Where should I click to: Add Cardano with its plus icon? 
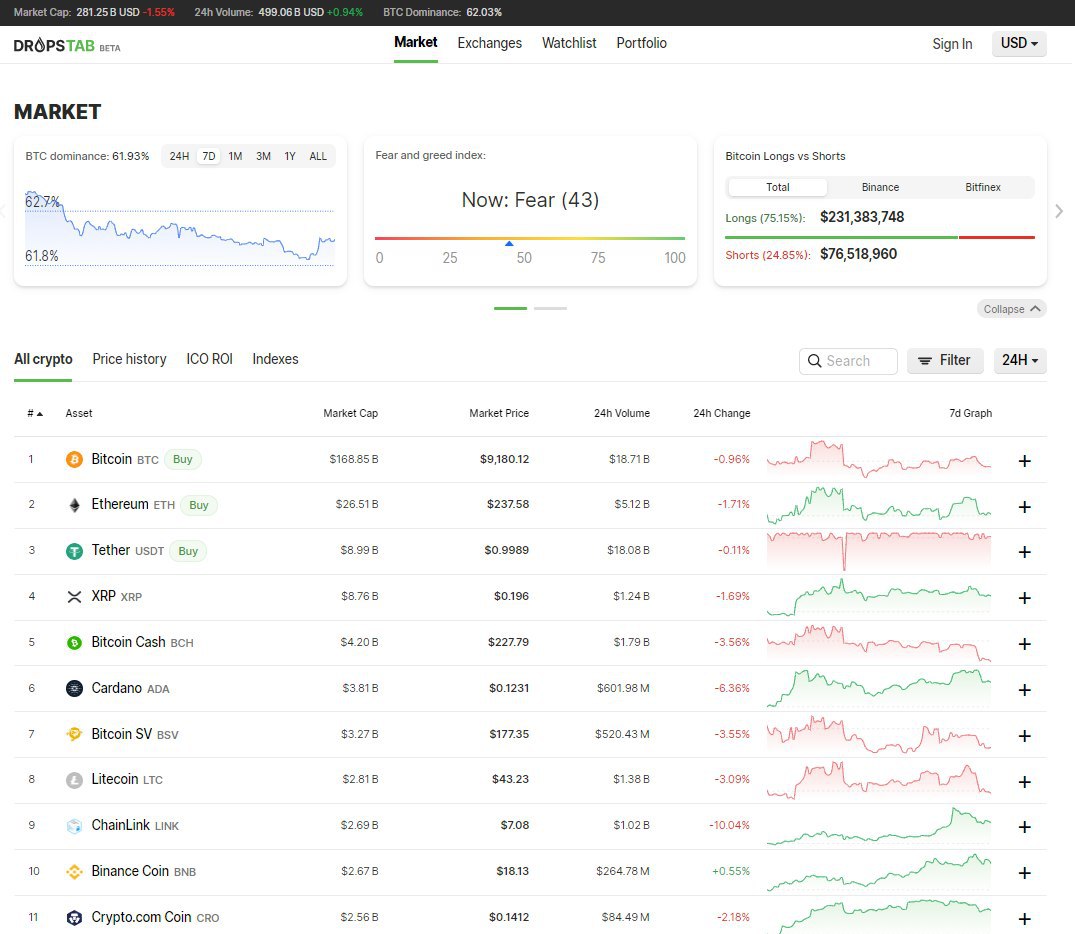click(x=1024, y=690)
